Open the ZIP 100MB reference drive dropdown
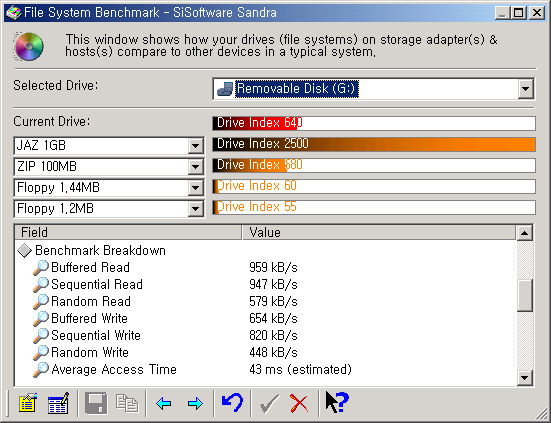 [x=195, y=167]
